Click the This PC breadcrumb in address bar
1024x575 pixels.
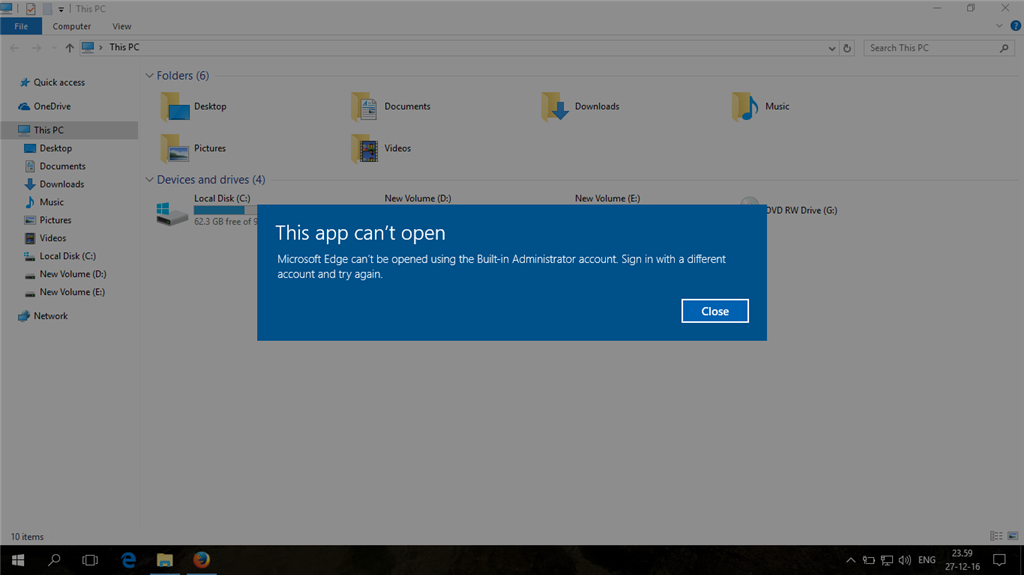[124, 48]
